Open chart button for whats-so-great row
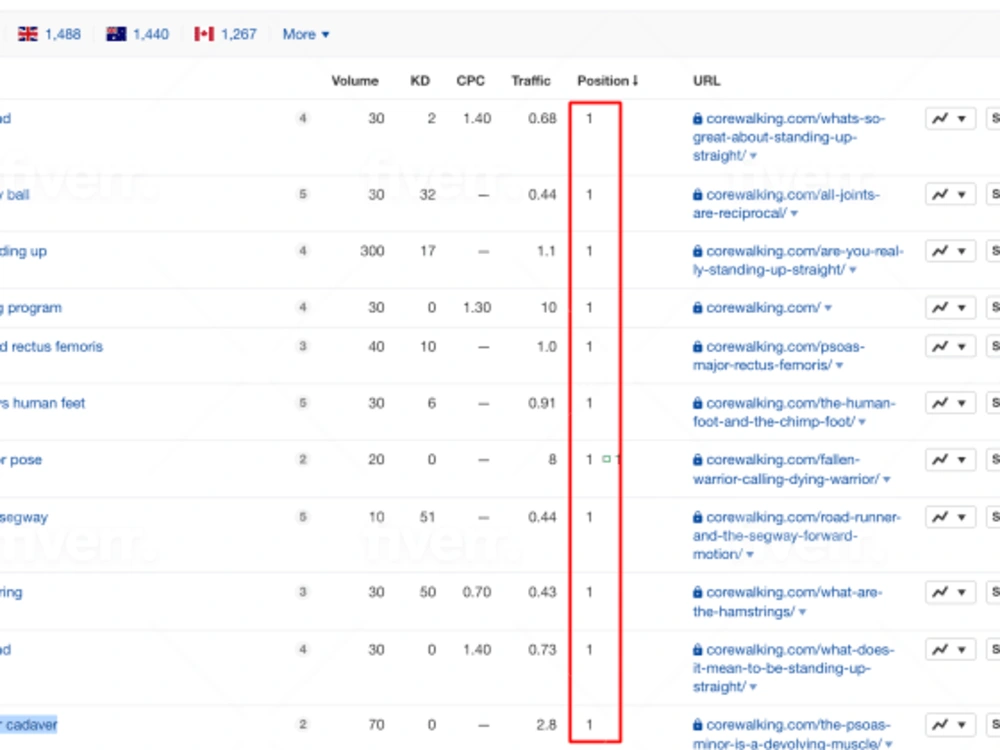The image size is (1000, 750). [950, 119]
